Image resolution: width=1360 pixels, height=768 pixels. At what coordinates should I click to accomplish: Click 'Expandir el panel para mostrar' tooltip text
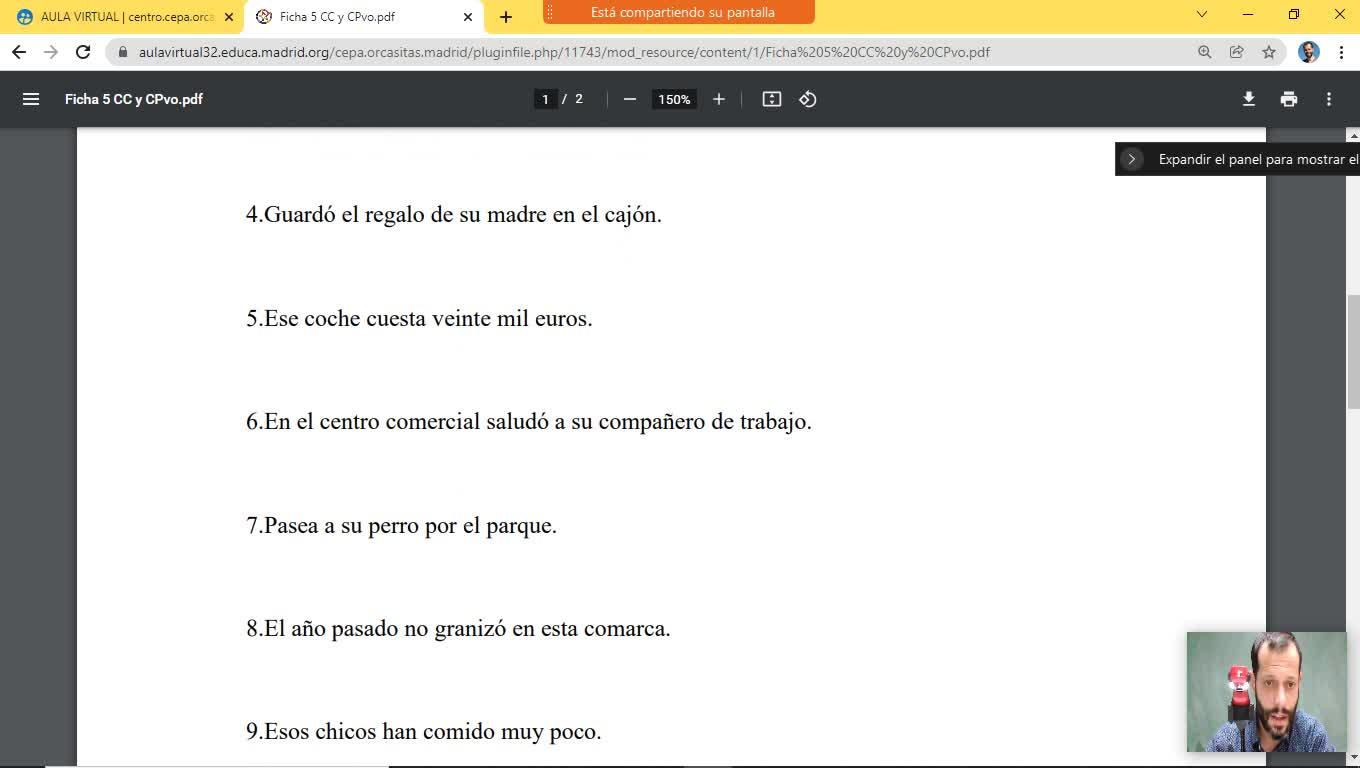(x=1258, y=159)
